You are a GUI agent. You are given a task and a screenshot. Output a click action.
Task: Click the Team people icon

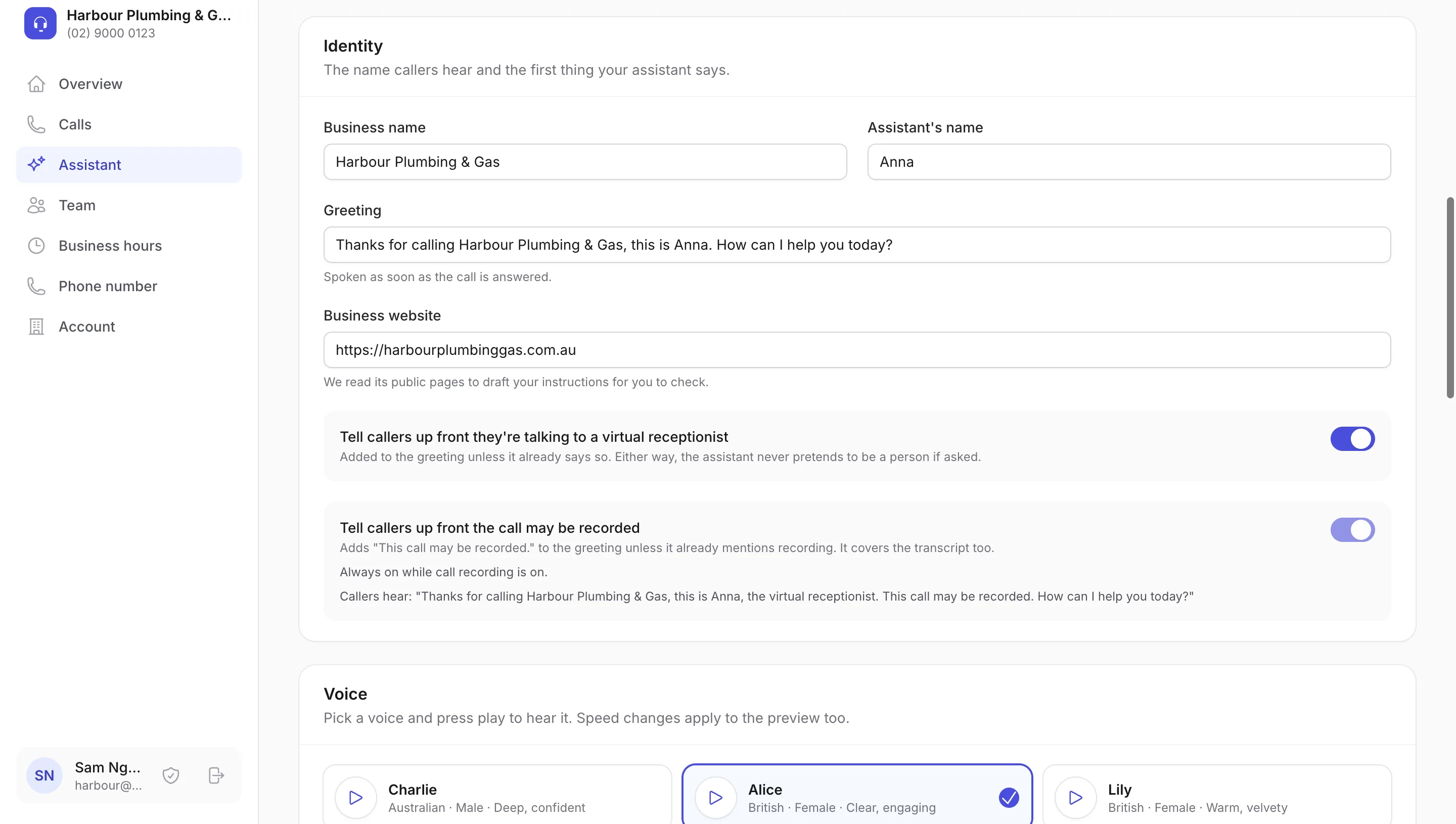click(x=36, y=205)
